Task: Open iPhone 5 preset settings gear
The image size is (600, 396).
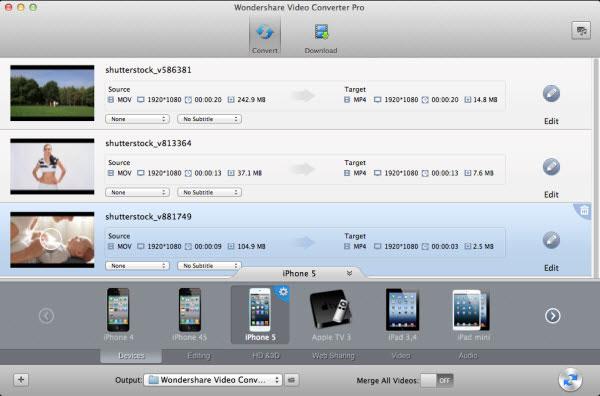Action: coord(283,292)
